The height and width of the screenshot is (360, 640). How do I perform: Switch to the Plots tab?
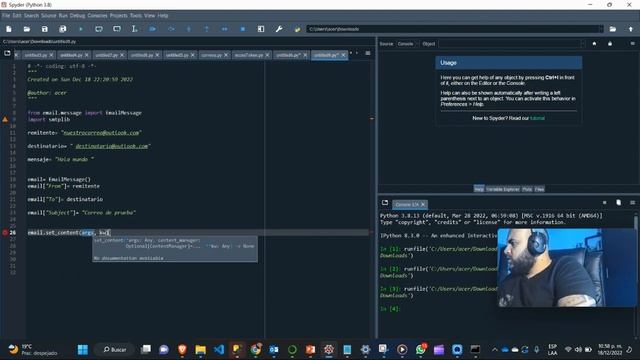point(527,189)
